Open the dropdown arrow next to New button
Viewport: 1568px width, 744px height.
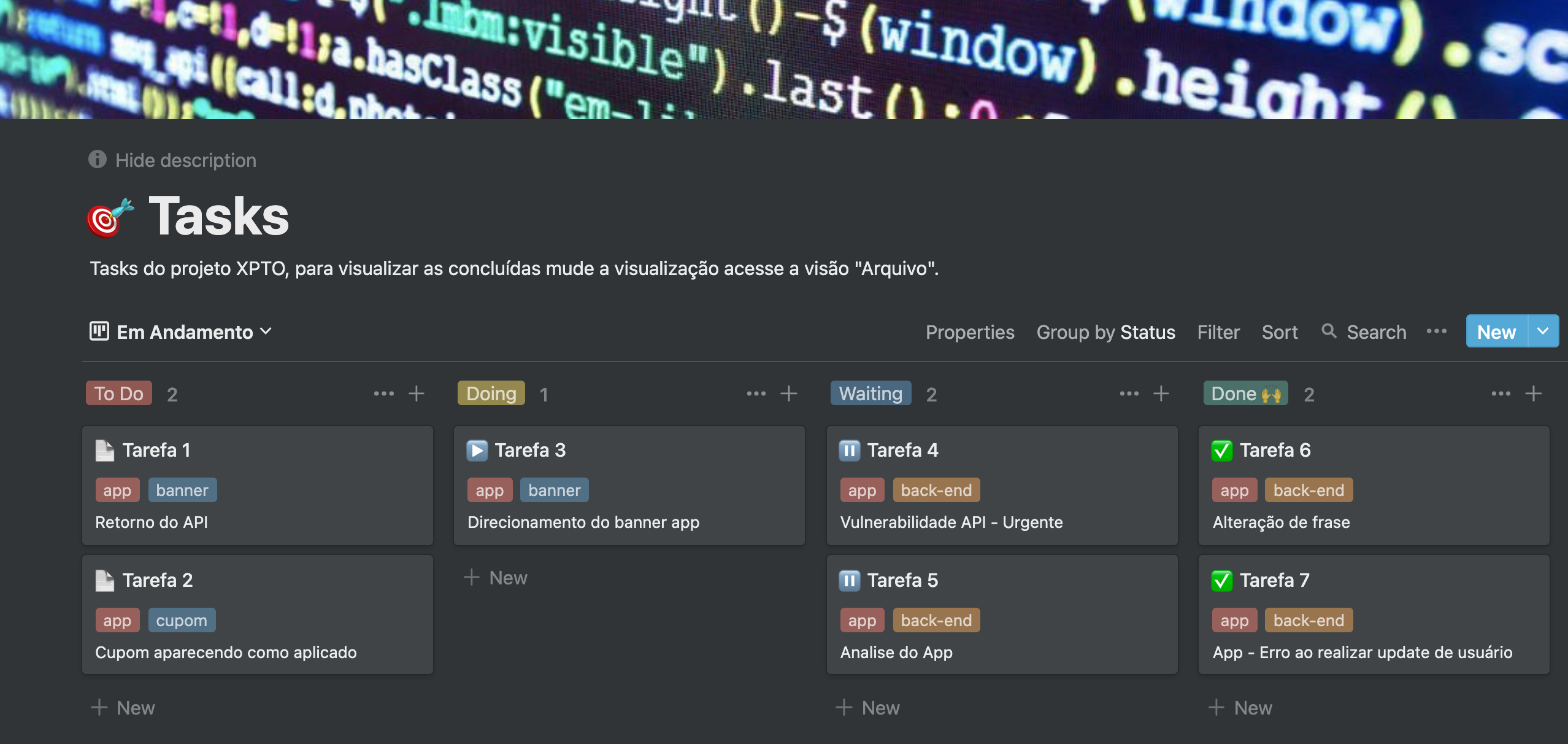[x=1543, y=331]
